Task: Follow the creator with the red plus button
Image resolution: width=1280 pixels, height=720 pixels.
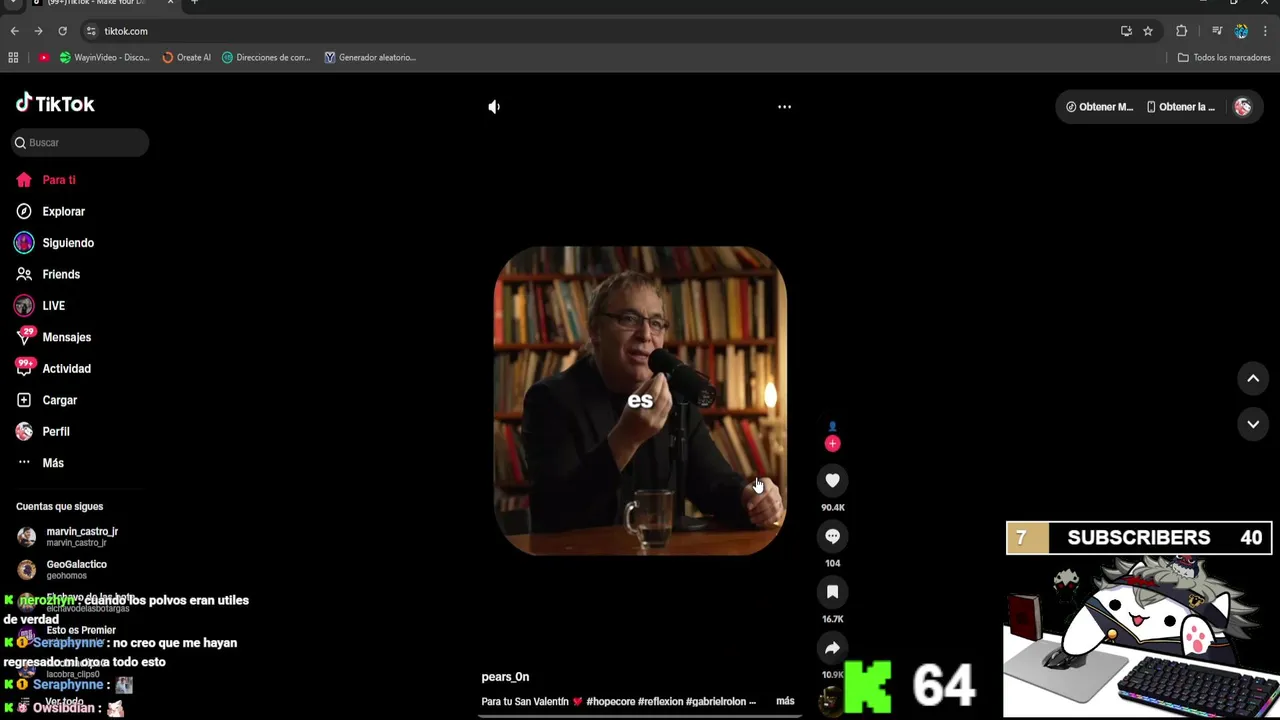Action: [832, 443]
